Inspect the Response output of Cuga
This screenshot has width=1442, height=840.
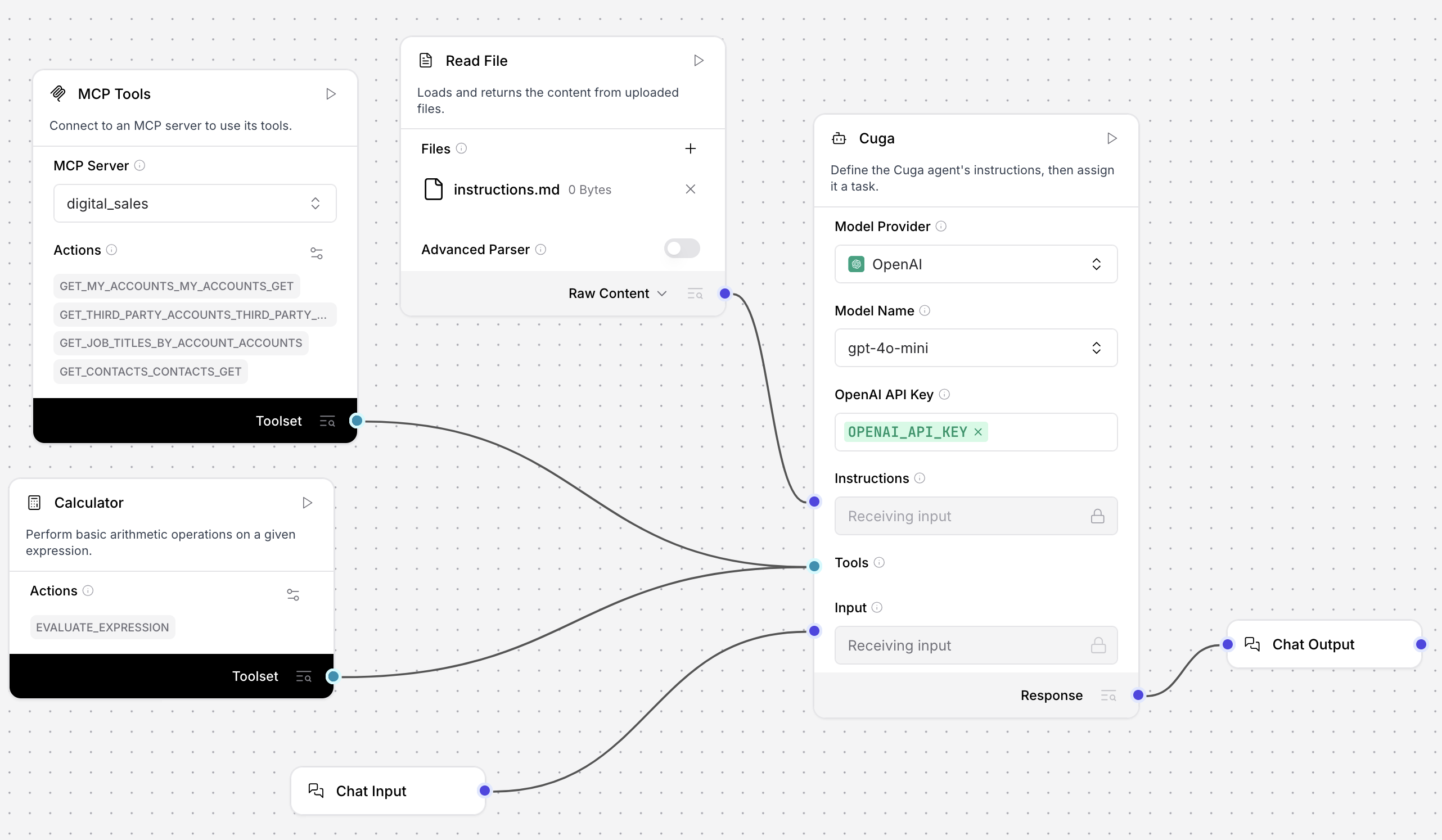point(1108,696)
